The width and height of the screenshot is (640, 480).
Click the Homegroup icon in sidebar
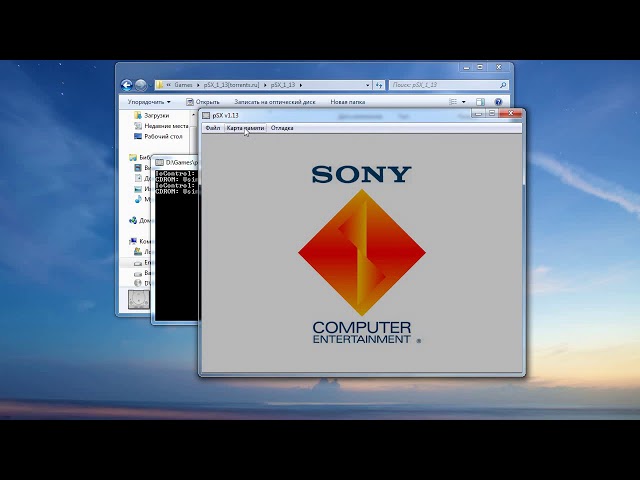pyautogui.click(x=133, y=220)
